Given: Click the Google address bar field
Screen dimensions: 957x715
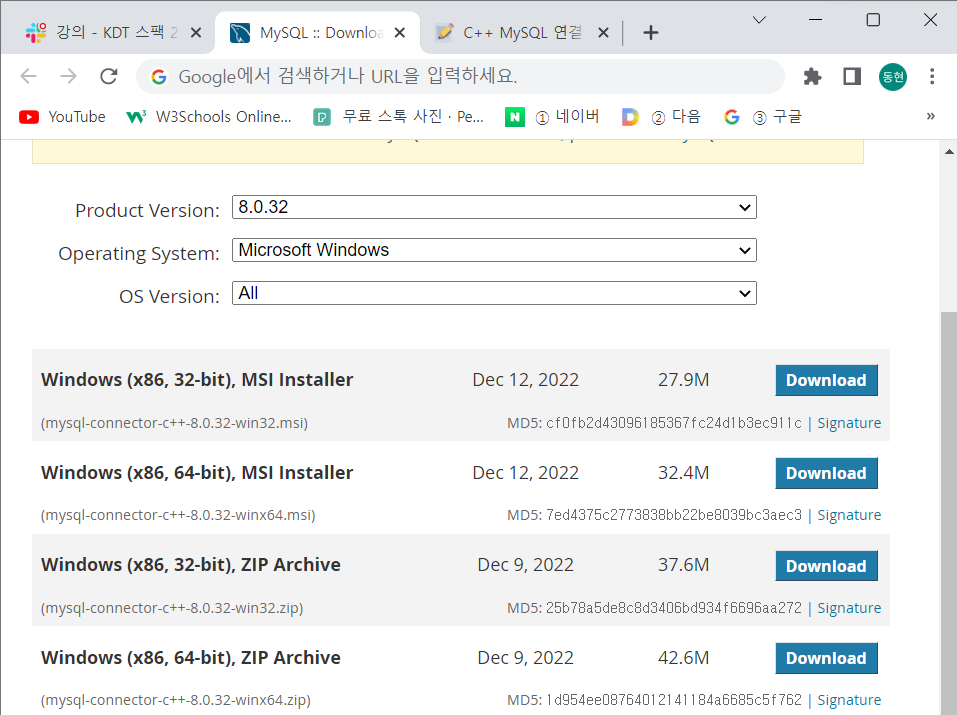Looking at the screenshot, I should [460, 76].
